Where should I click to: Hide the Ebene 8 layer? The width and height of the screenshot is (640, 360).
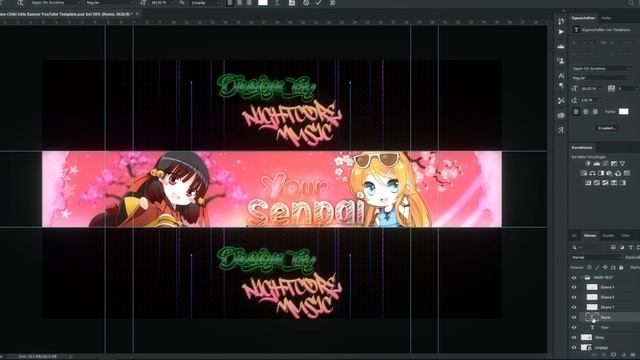pyautogui.click(x=573, y=297)
